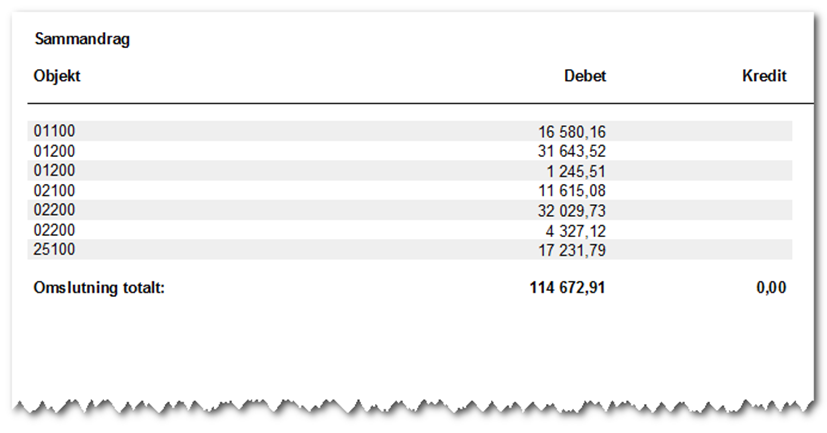Select the Objekt column header
This screenshot has width=827, height=433.
[x=56, y=76]
